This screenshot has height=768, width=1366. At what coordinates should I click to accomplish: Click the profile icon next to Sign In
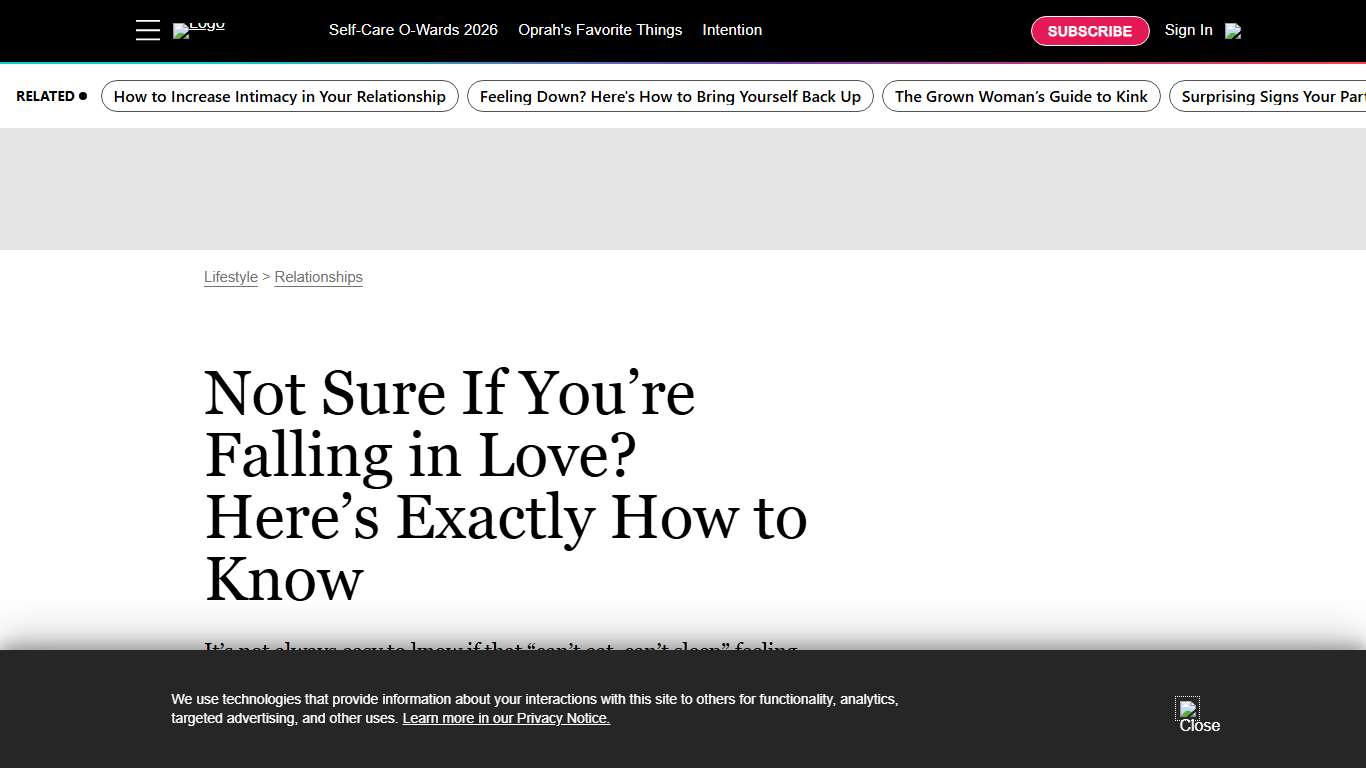coord(1233,31)
